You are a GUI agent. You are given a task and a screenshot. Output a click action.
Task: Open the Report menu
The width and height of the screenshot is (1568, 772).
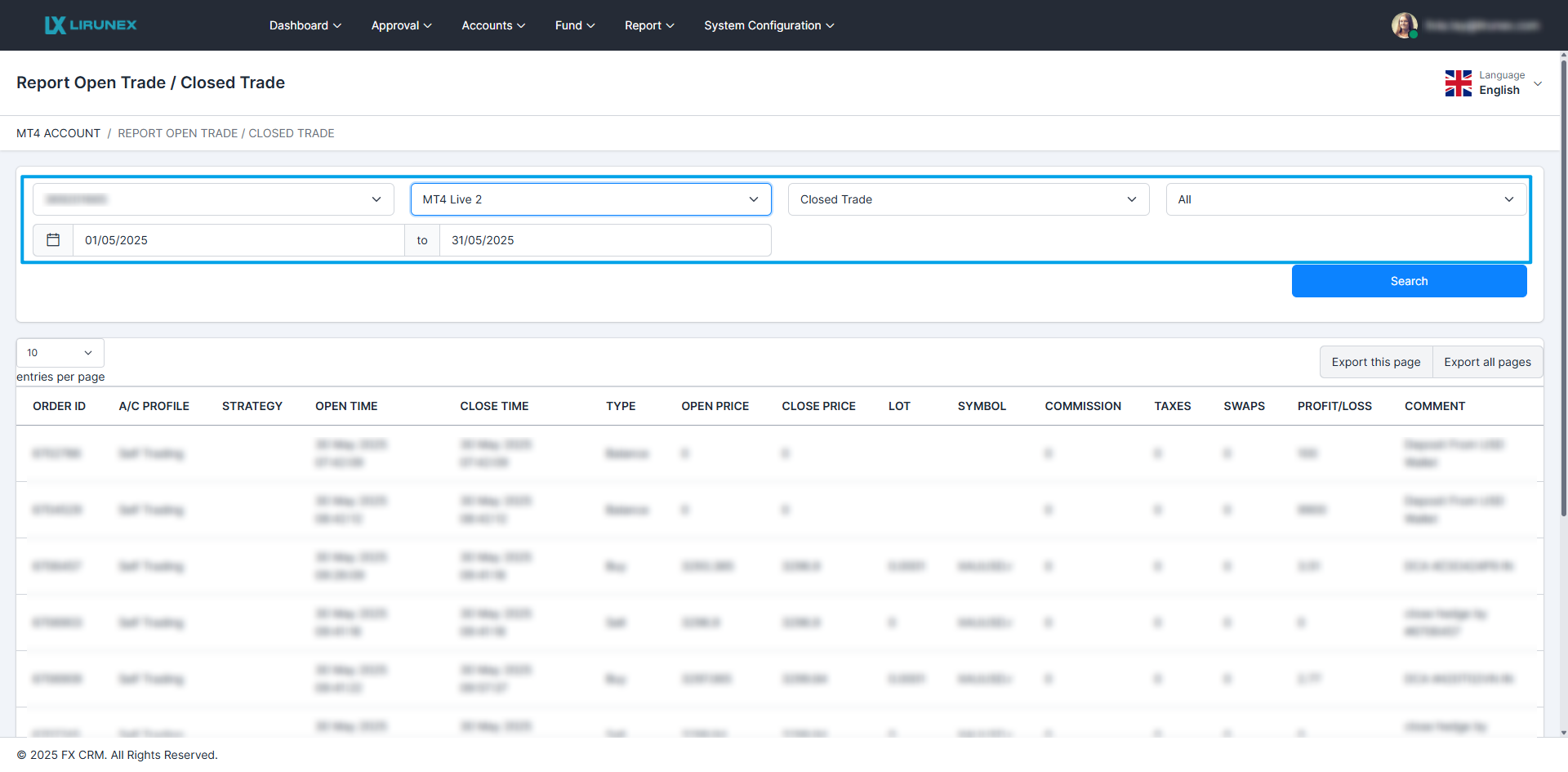coord(648,25)
